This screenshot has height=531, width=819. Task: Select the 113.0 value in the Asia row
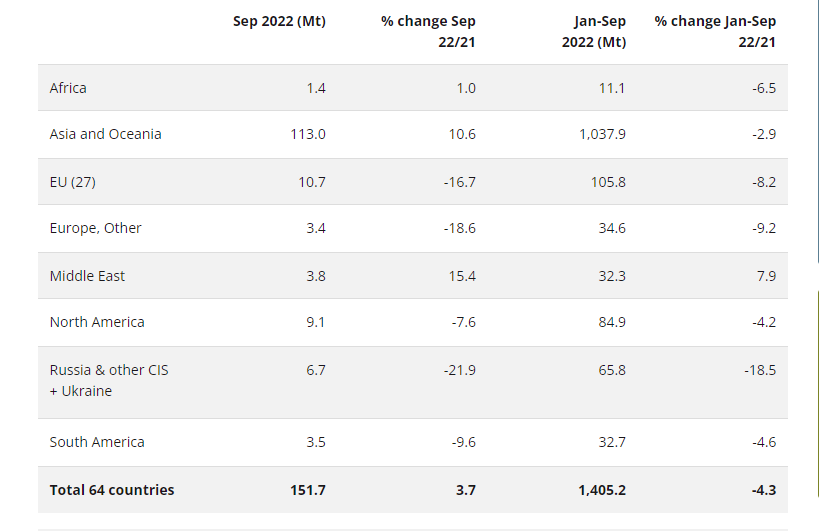pos(307,134)
